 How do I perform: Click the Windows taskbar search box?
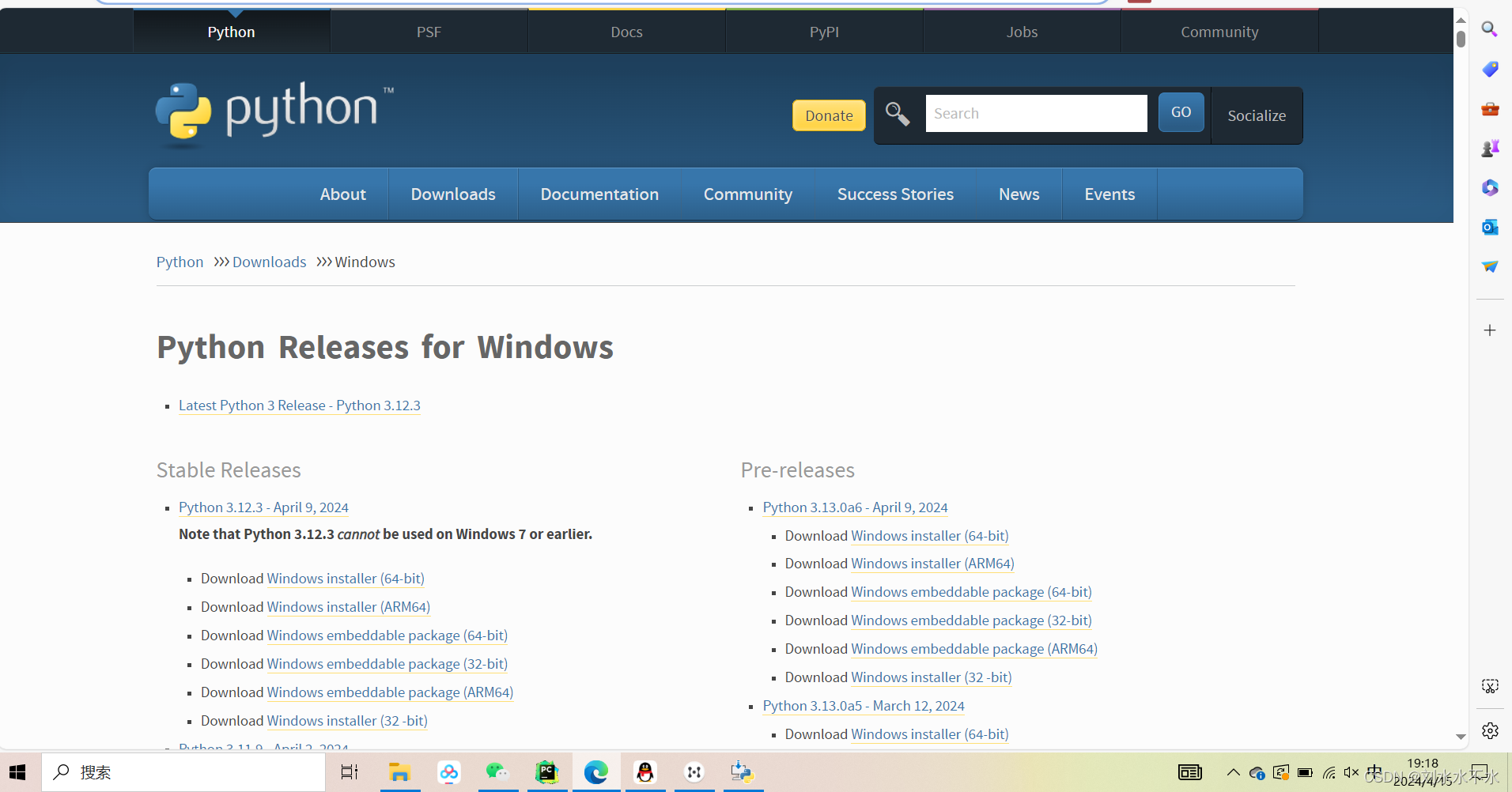[x=183, y=772]
